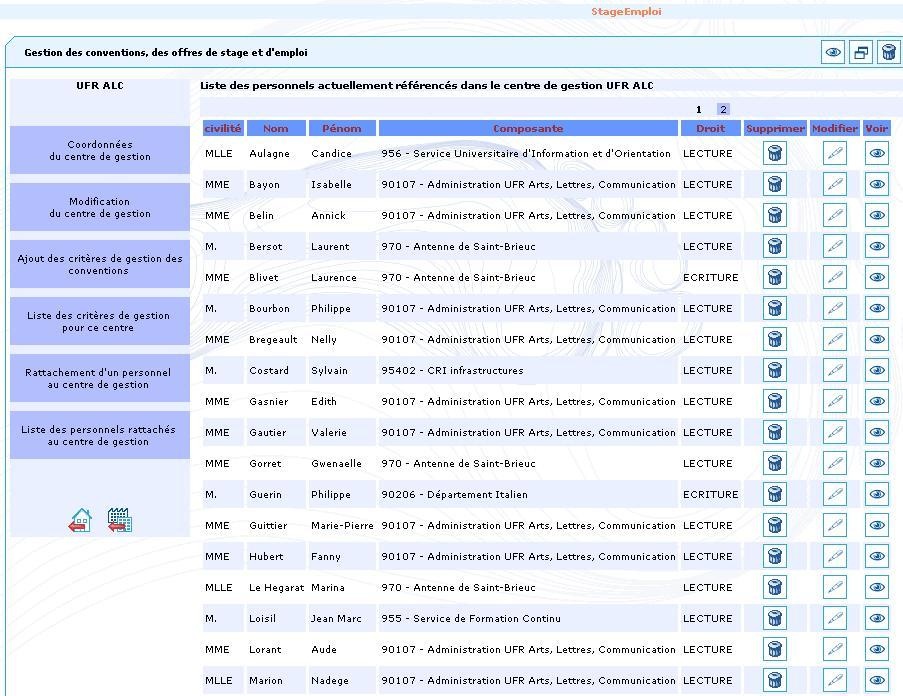Click the edit pencil icon for Bayon Isabelle
This screenshot has width=903, height=696.
[834, 184]
